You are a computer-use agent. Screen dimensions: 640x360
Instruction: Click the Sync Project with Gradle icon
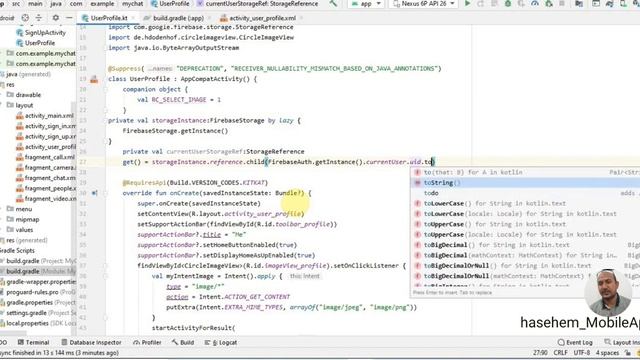(609, 4)
